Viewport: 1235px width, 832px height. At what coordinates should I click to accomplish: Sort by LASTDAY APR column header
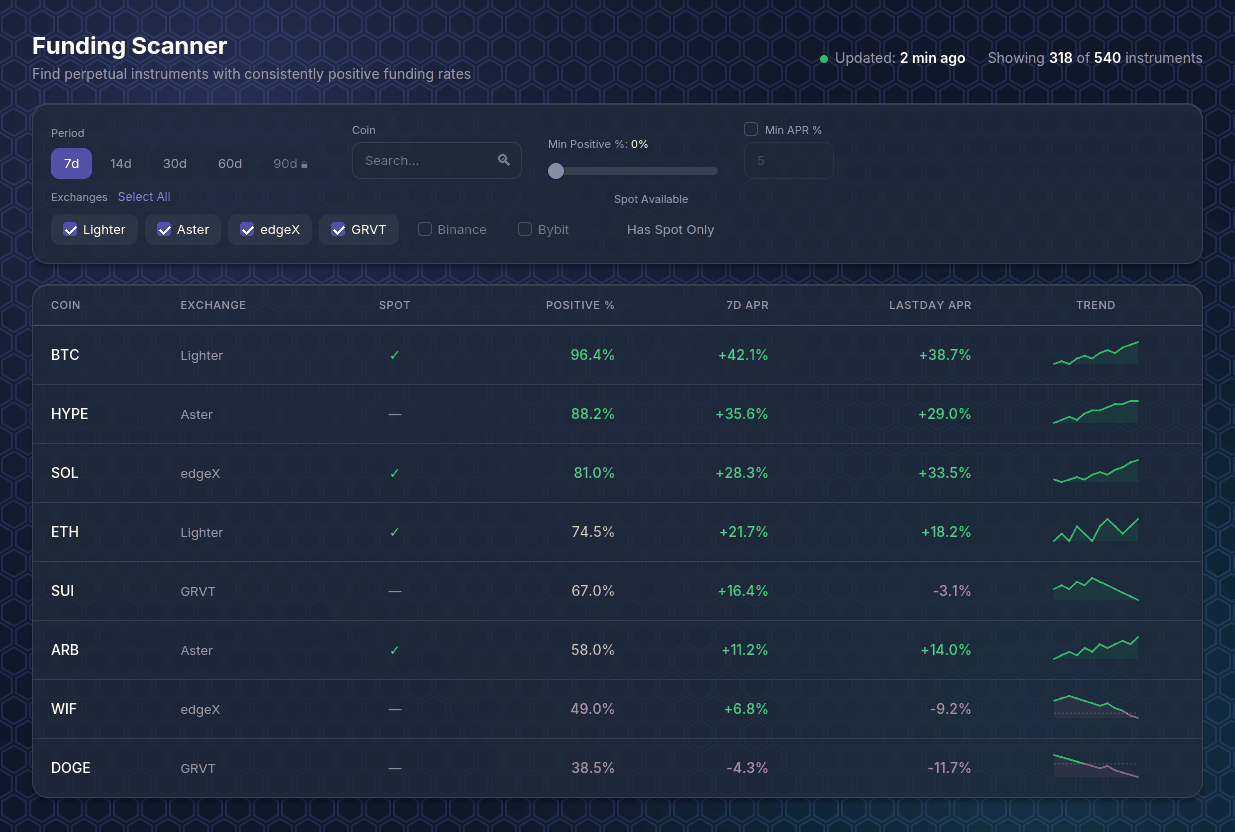pos(930,305)
